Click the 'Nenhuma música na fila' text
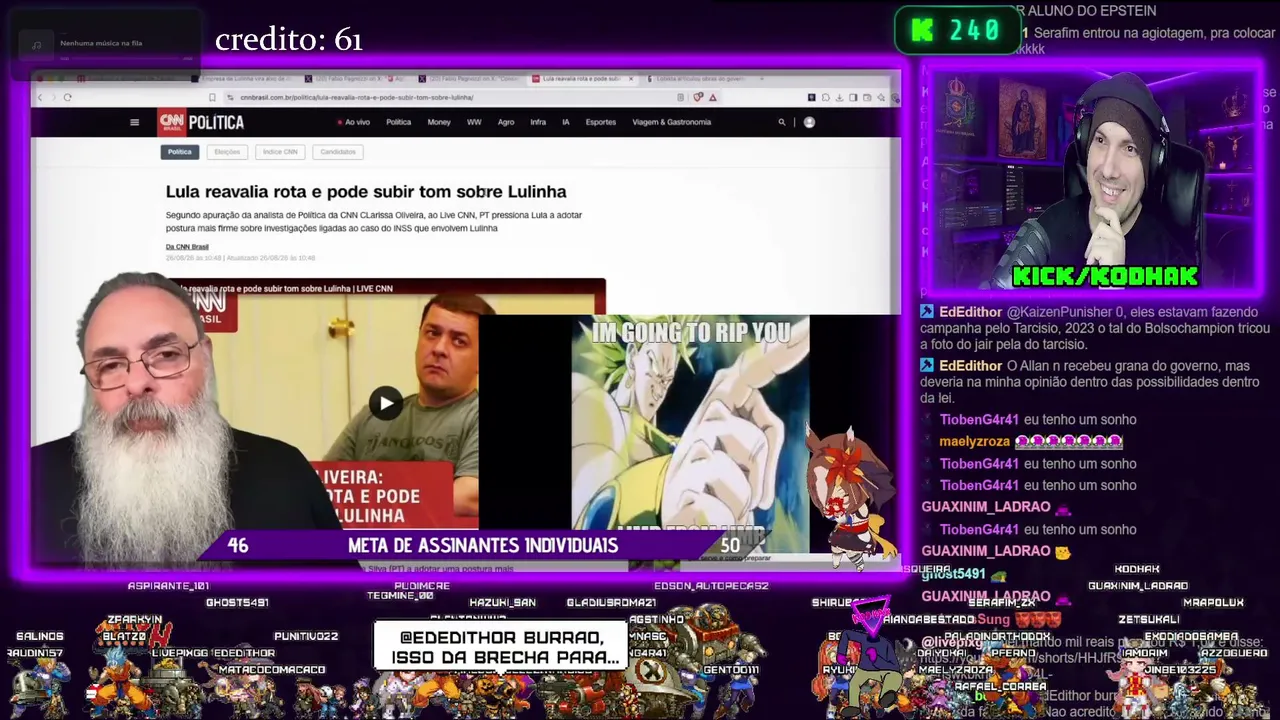This screenshot has height=720, width=1280. coord(101,44)
